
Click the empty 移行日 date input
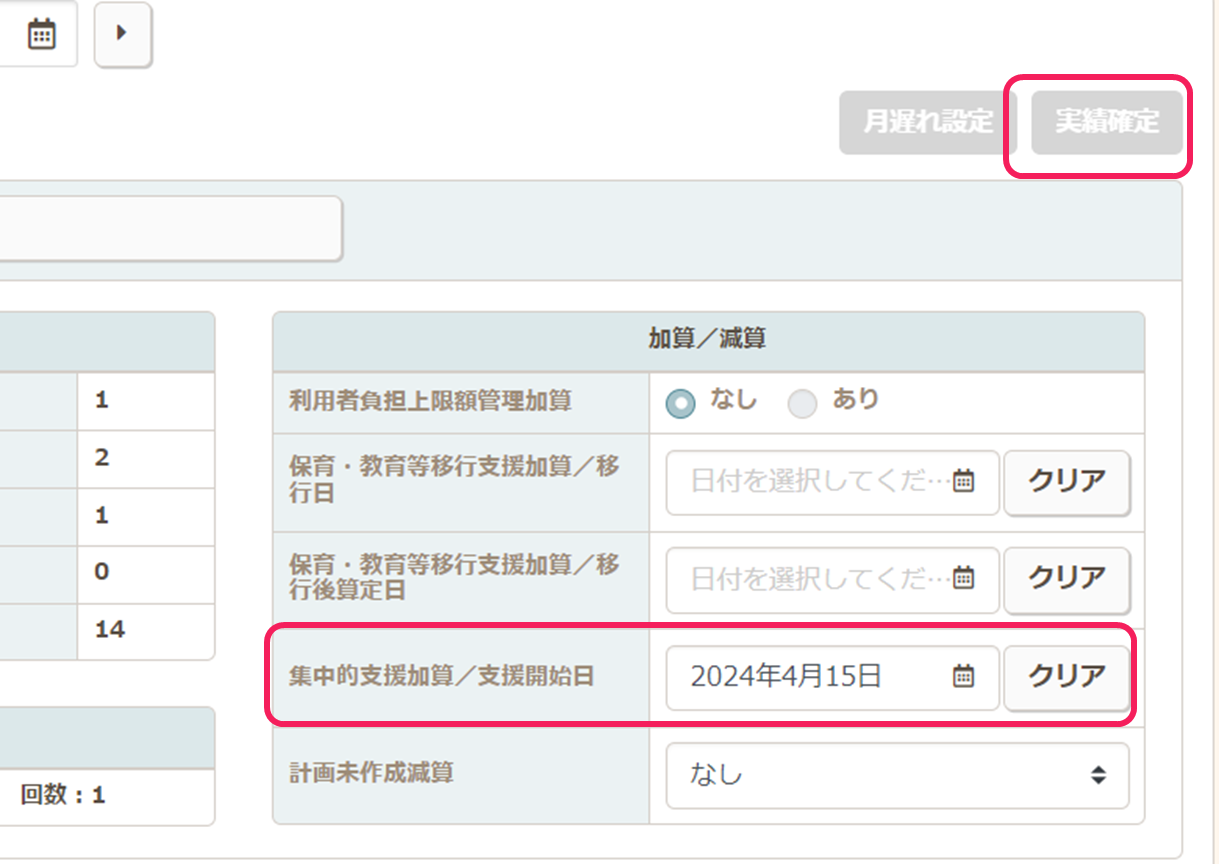(815, 482)
